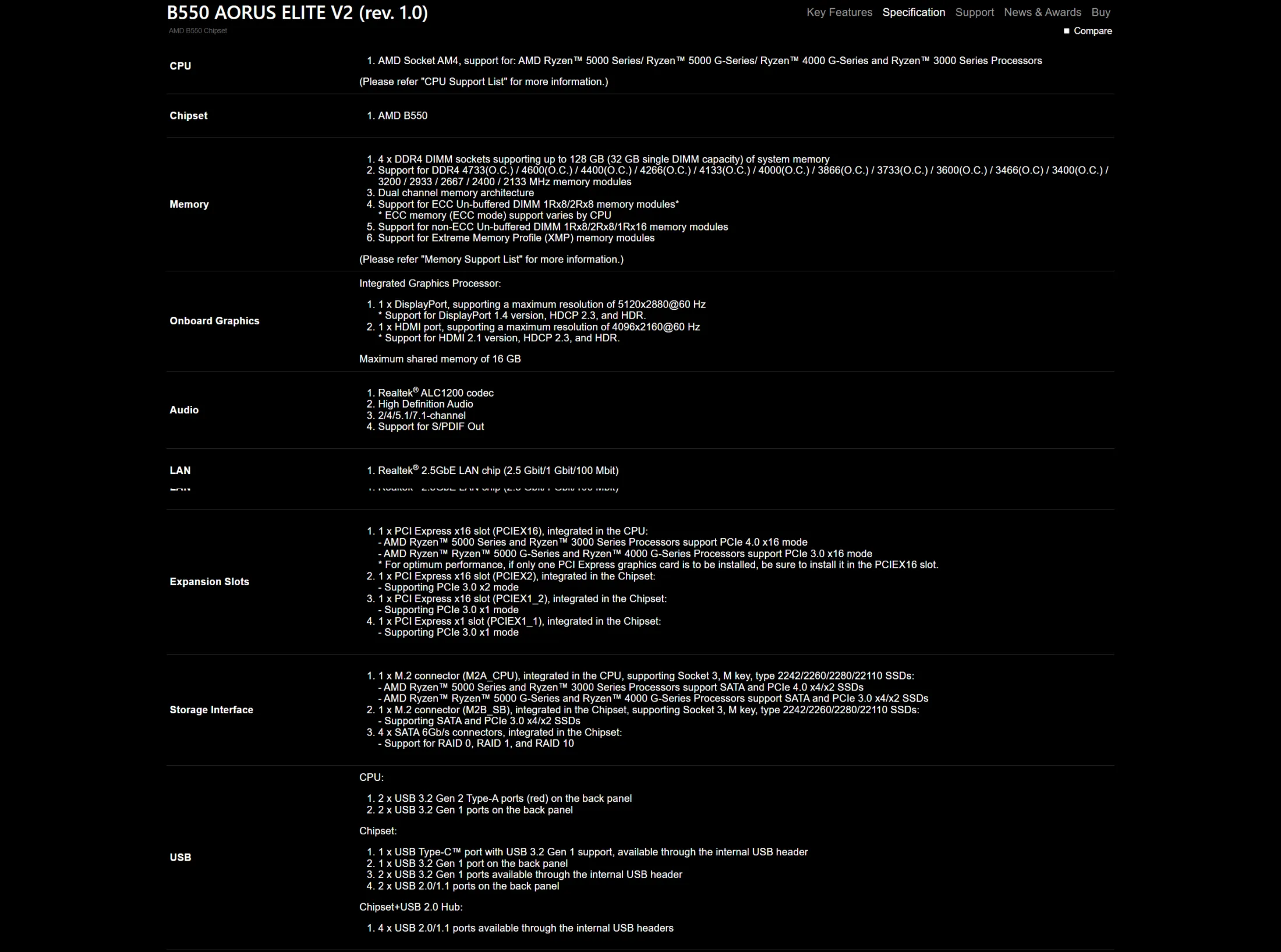Click the High Definition Audio line
1281x952 pixels.
(425, 404)
